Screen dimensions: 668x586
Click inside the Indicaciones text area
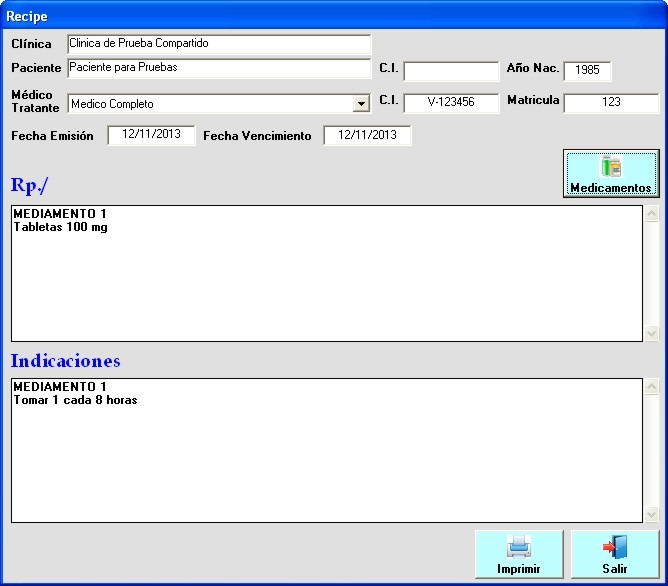tap(327, 450)
